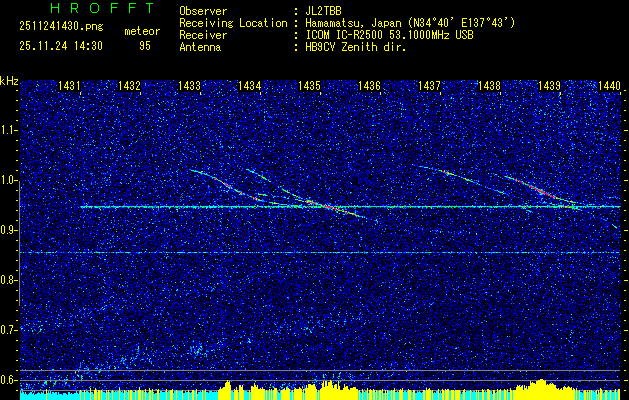Click the kHz axis unit label

[x=9, y=80]
